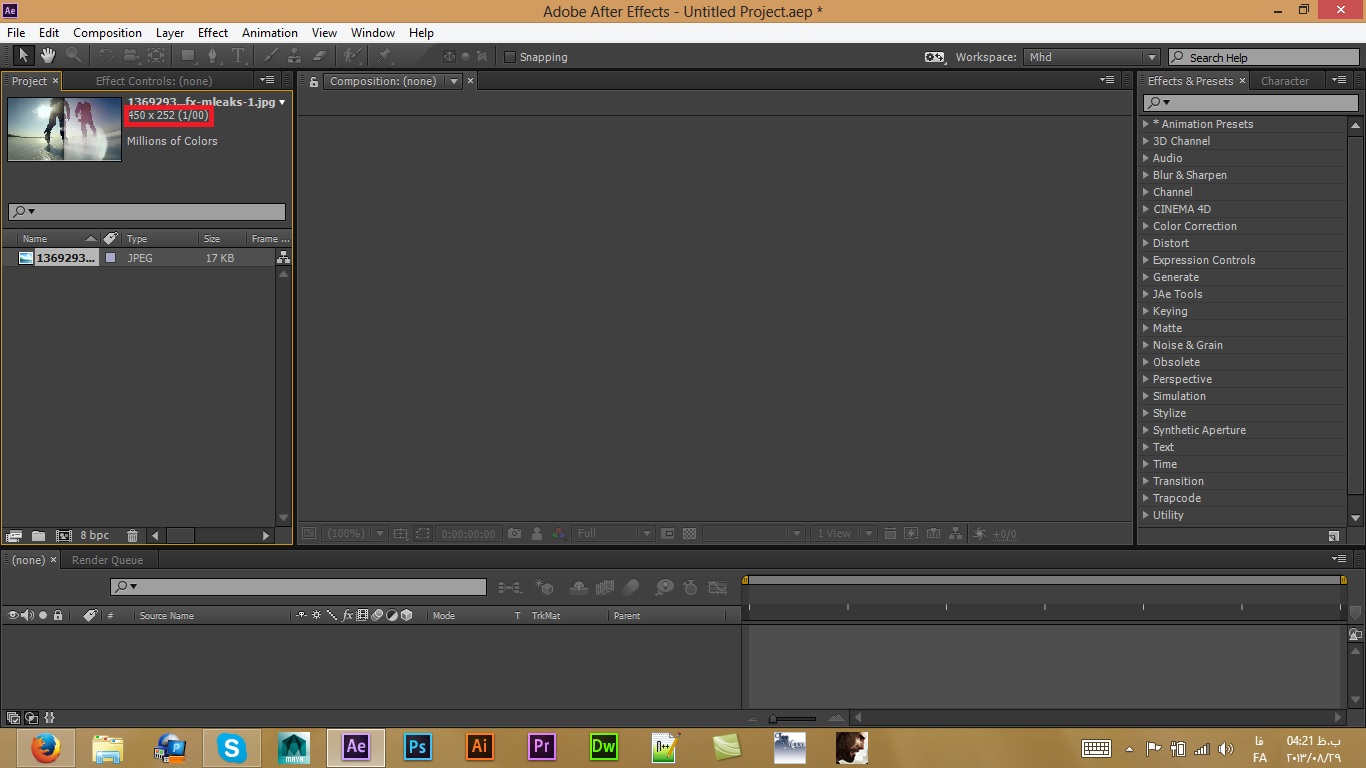Take snapshot with camera icon in viewer
This screenshot has height=768, width=1366.
pyautogui.click(x=514, y=534)
